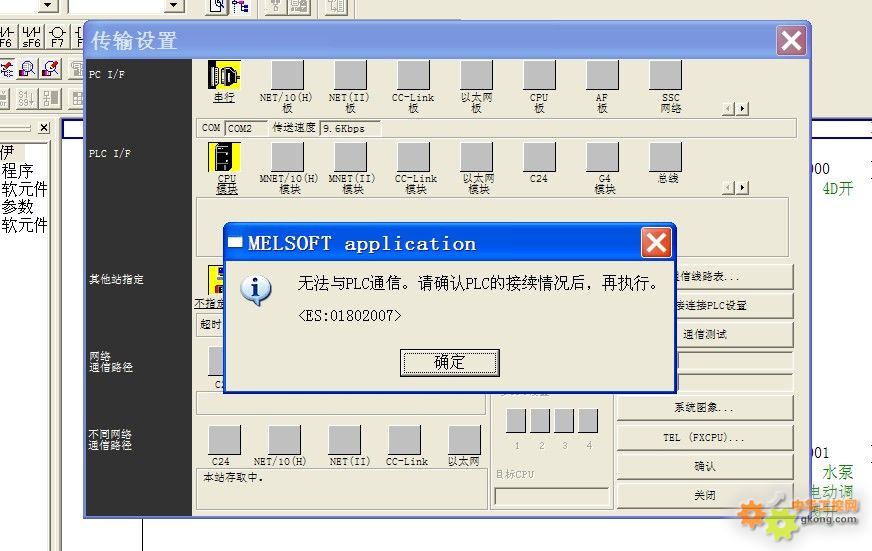Click the 关闭 button in 传输设置
872x551 pixels.
(x=705, y=495)
